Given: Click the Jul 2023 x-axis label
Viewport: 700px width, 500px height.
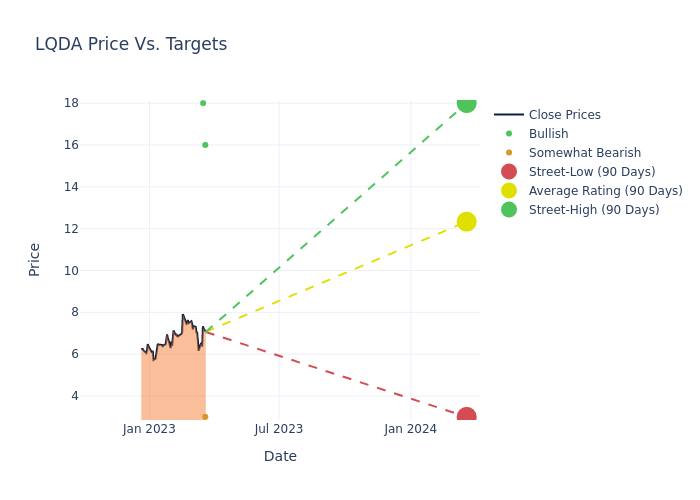Looking at the screenshot, I should [x=279, y=429].
